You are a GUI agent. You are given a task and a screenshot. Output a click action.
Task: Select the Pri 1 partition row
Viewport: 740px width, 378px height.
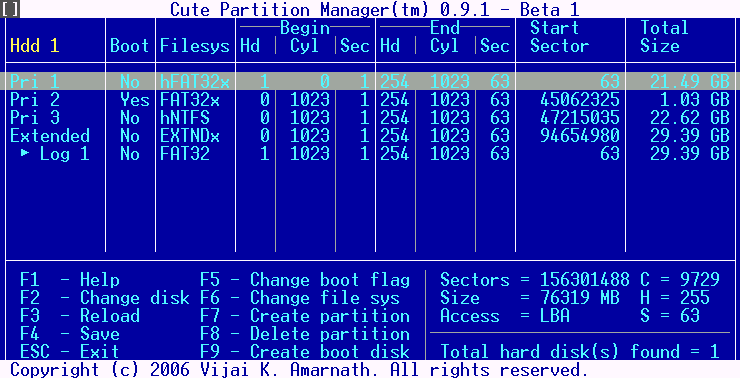(370, 82)
